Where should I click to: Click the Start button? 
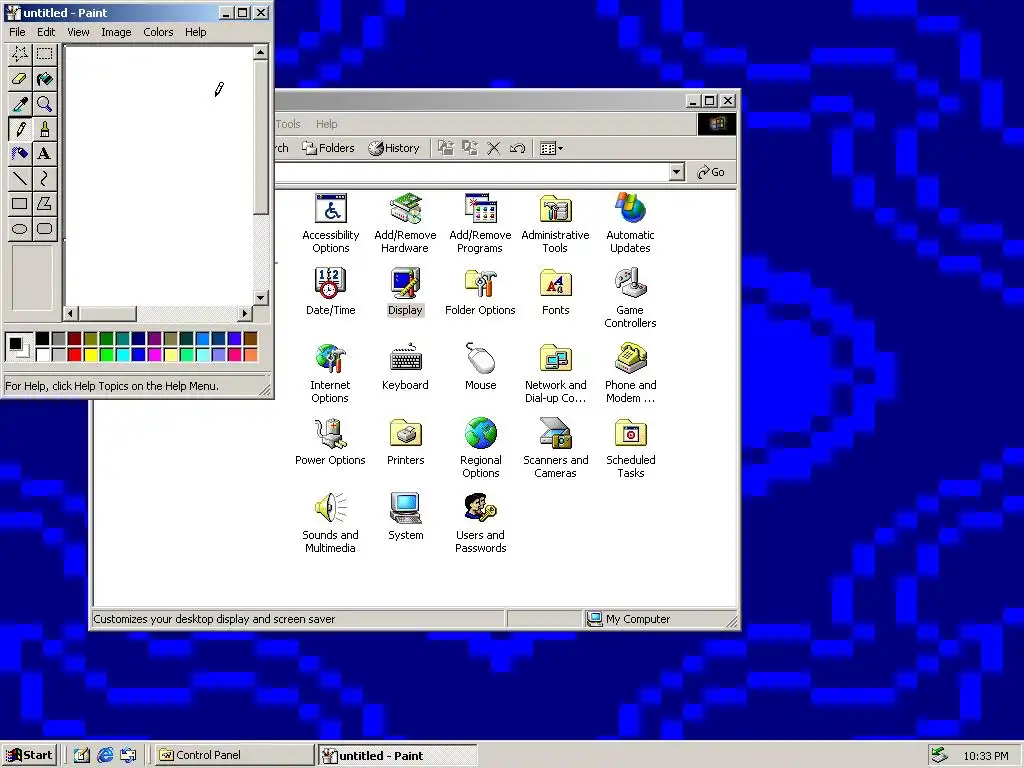point(29,756)
